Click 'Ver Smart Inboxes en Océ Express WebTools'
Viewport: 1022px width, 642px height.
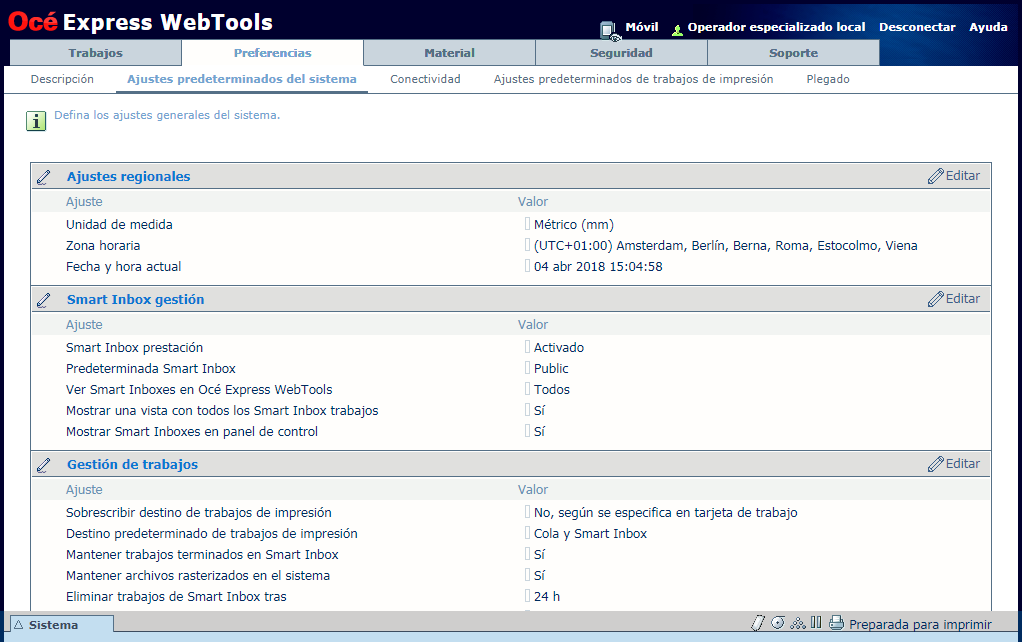199,390
